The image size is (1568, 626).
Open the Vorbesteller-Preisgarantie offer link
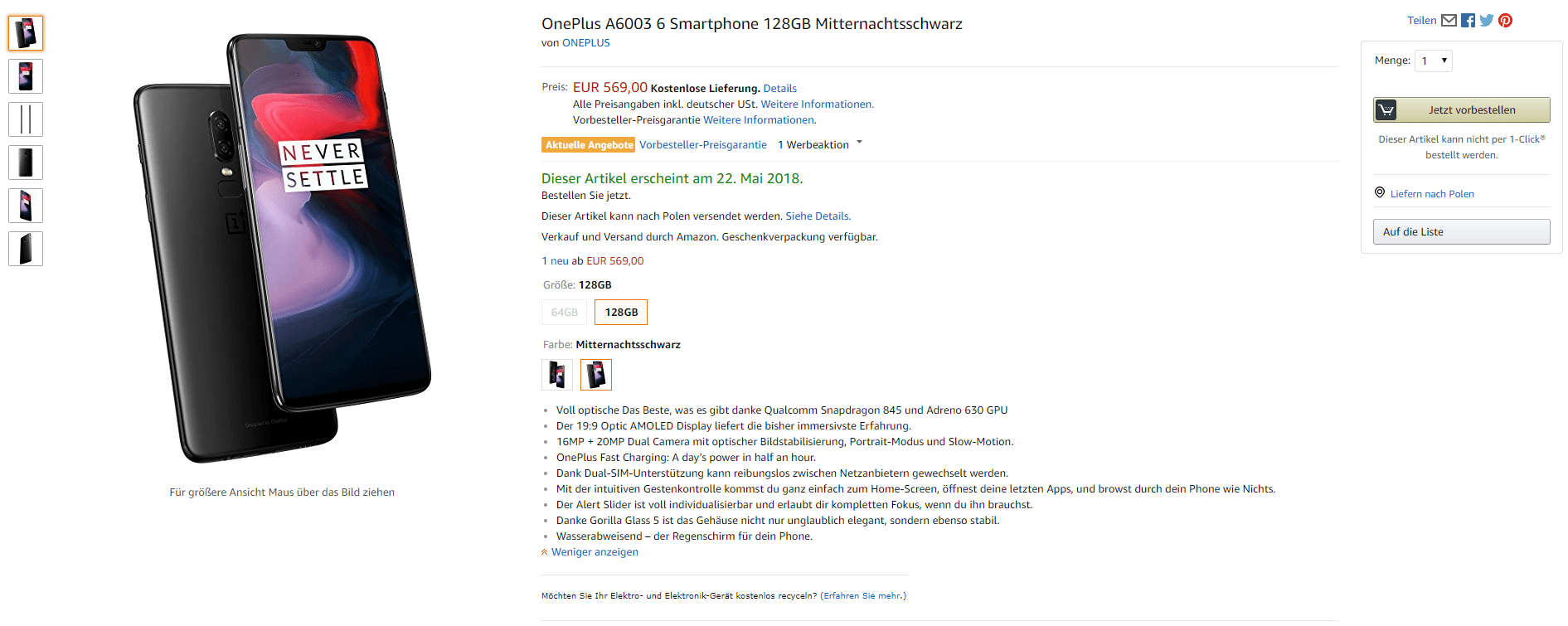703,145
